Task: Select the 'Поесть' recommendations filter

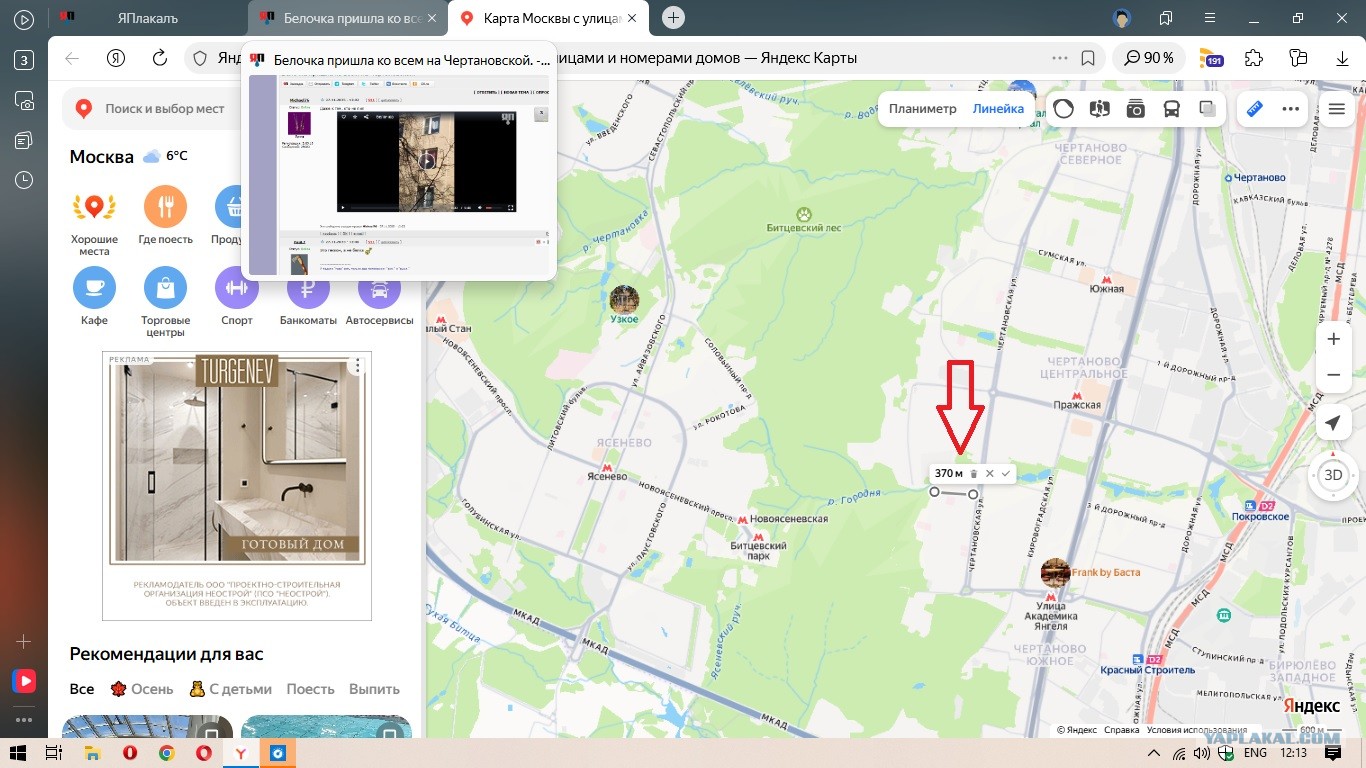Action: coord(311,689)
